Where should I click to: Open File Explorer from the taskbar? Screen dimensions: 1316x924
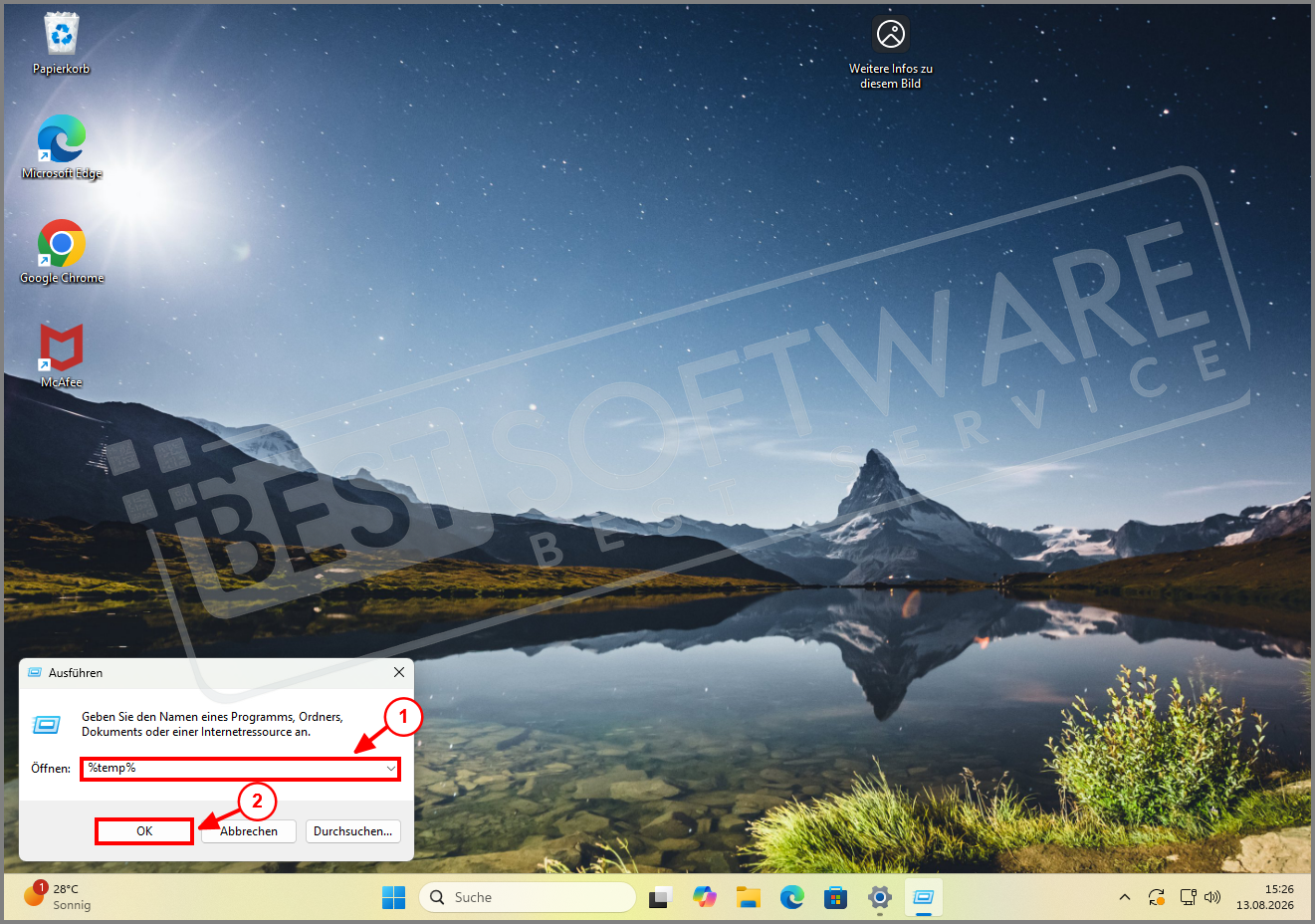pyautogui.click(x=749, y=898)
